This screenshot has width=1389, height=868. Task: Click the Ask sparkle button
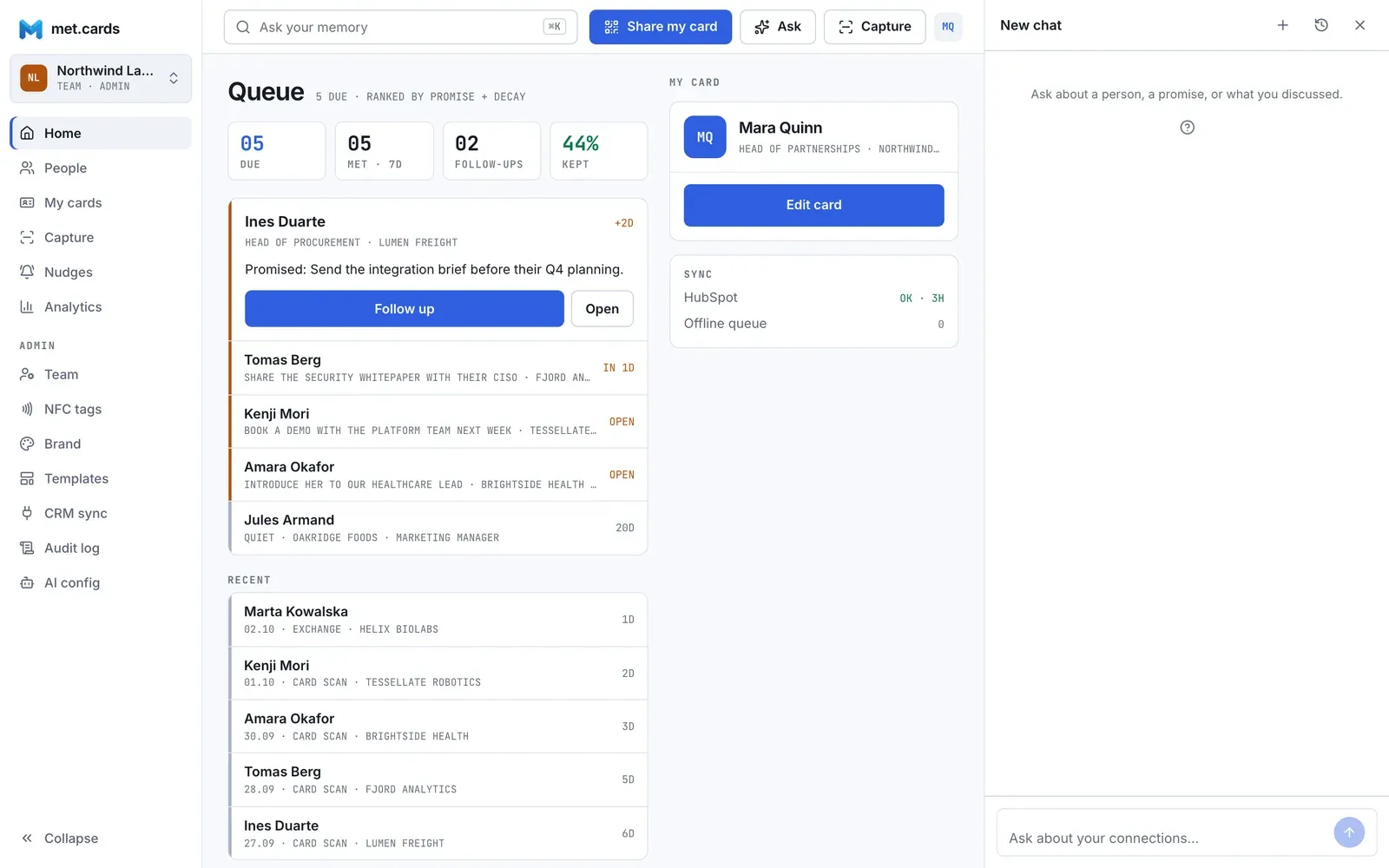click(x=778, y=27)
